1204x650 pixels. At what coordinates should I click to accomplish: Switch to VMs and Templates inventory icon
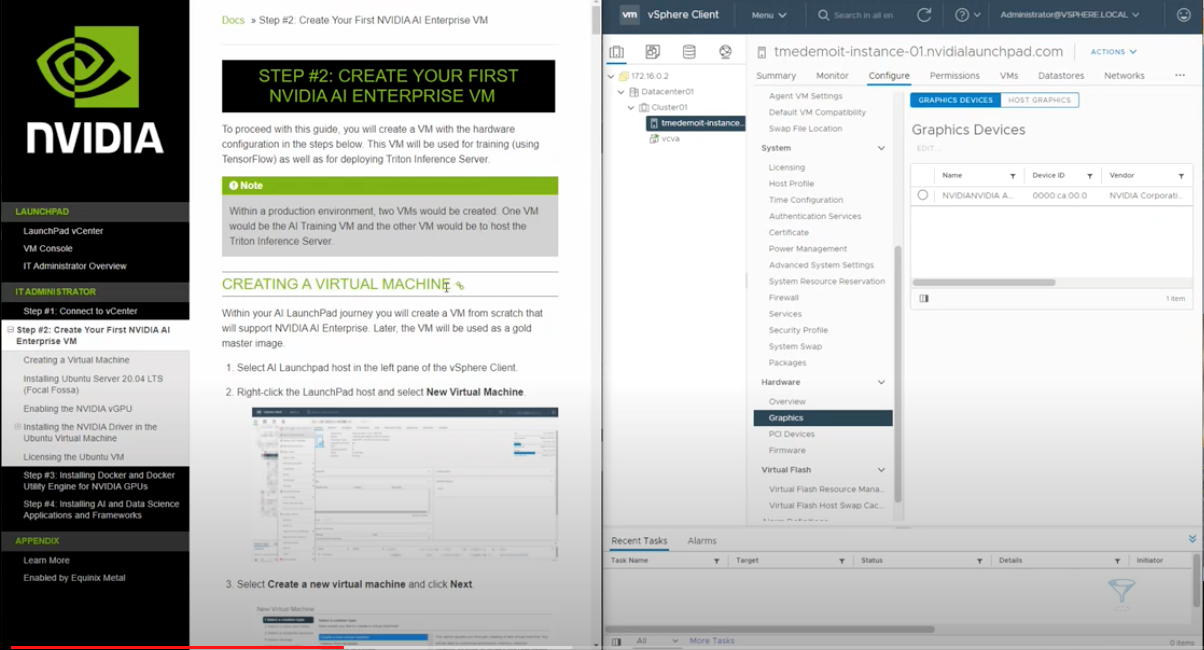pos(653,52)
